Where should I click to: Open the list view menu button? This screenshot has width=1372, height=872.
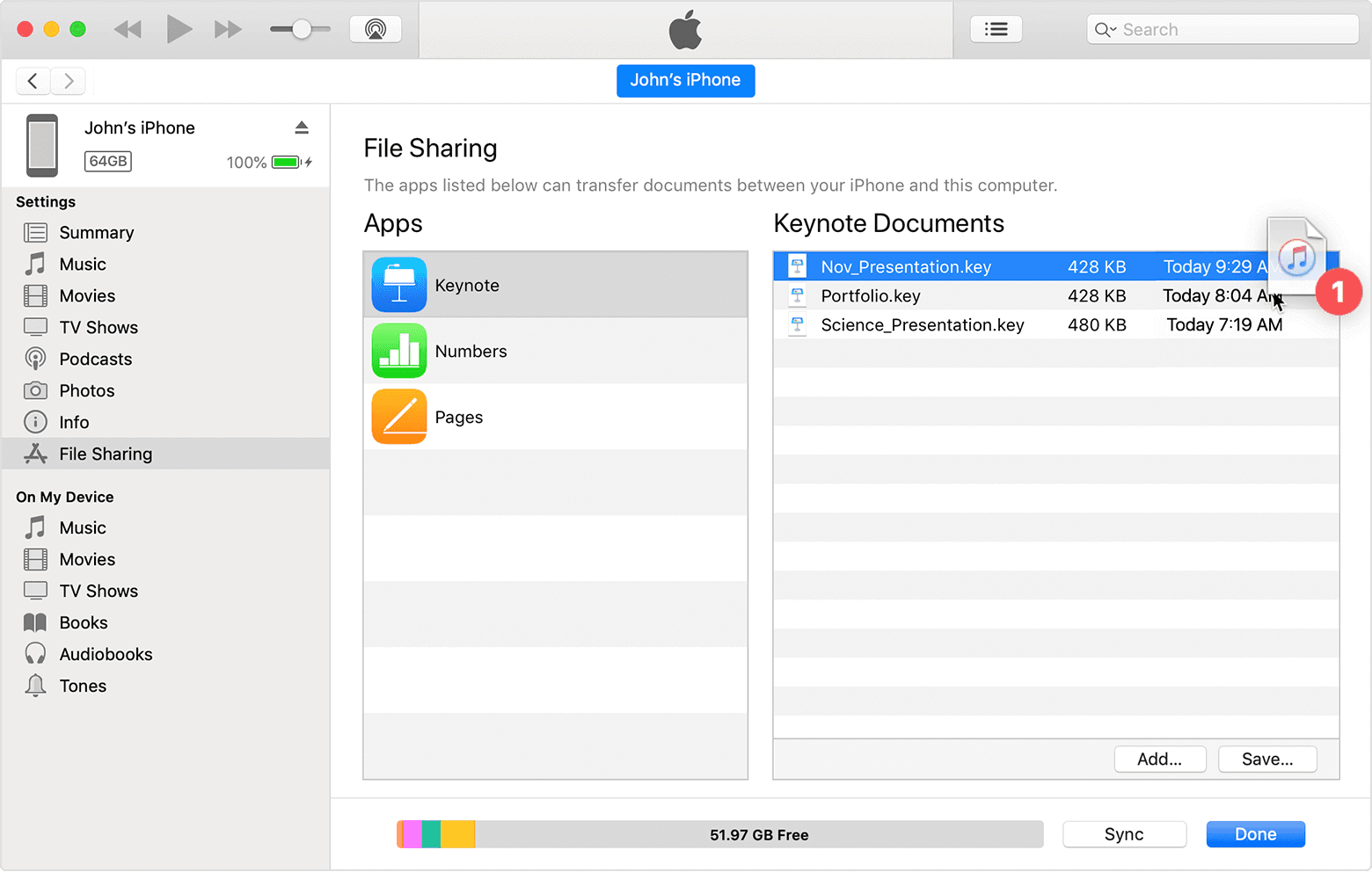pyautogui.click(x=996, y=30)
